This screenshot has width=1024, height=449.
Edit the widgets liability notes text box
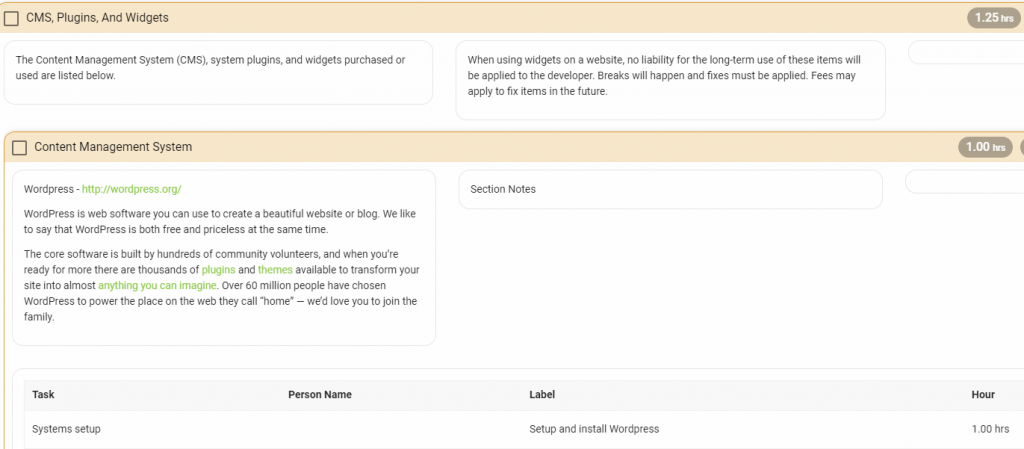coord(670,80)
